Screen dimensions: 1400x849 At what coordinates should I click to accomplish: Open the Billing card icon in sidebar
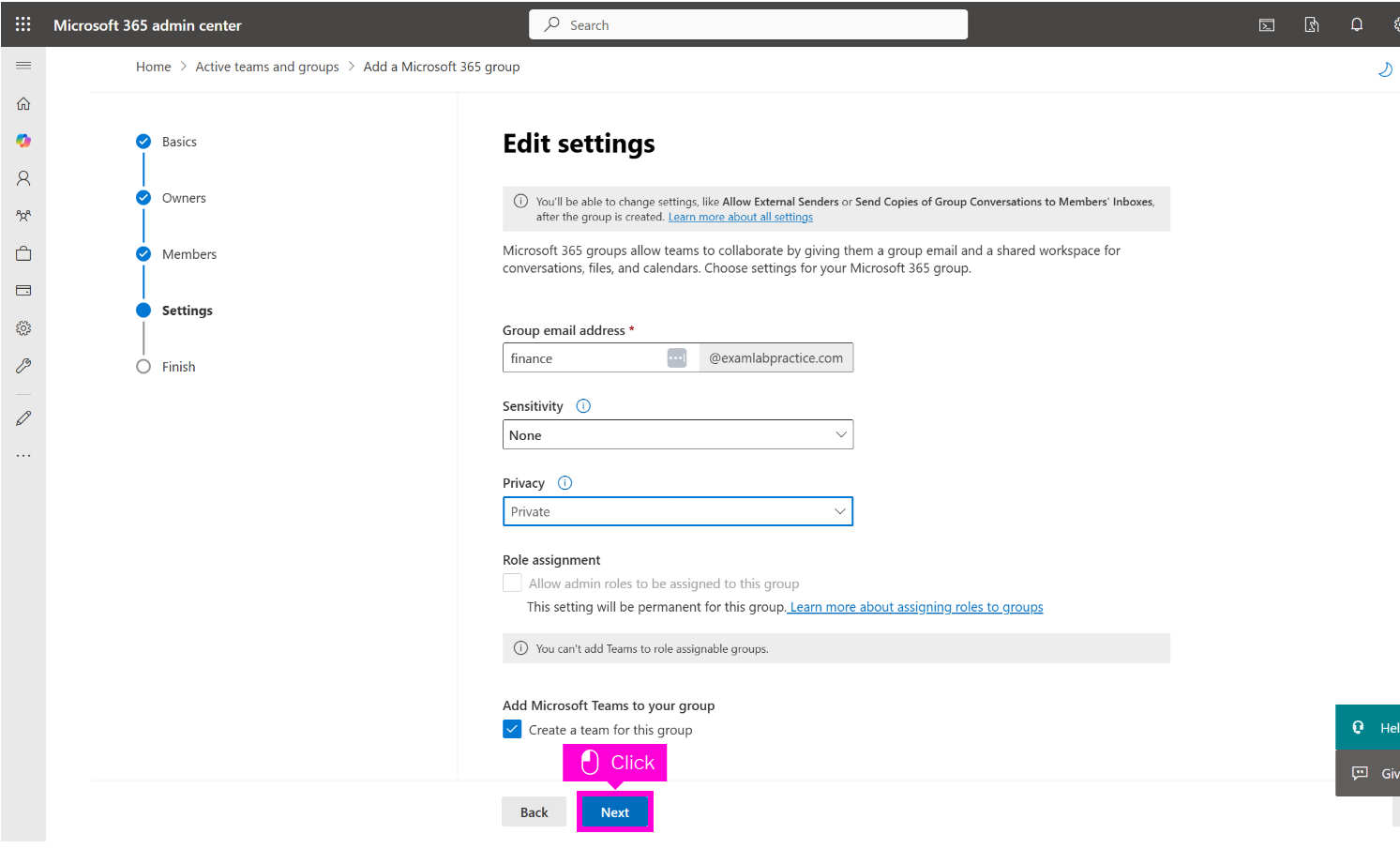pos(23,291)
